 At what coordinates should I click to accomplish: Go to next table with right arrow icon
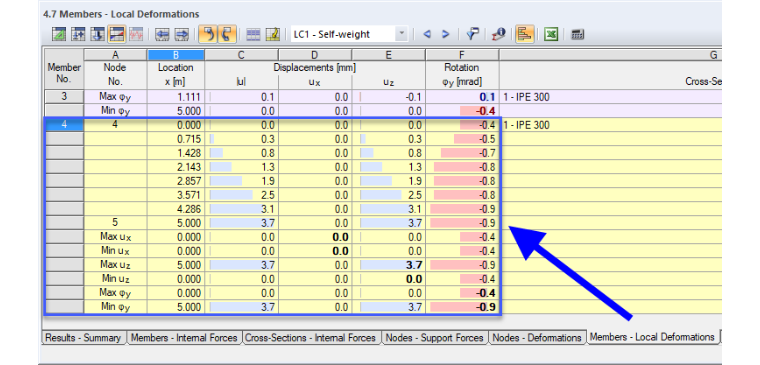[181, 34]
